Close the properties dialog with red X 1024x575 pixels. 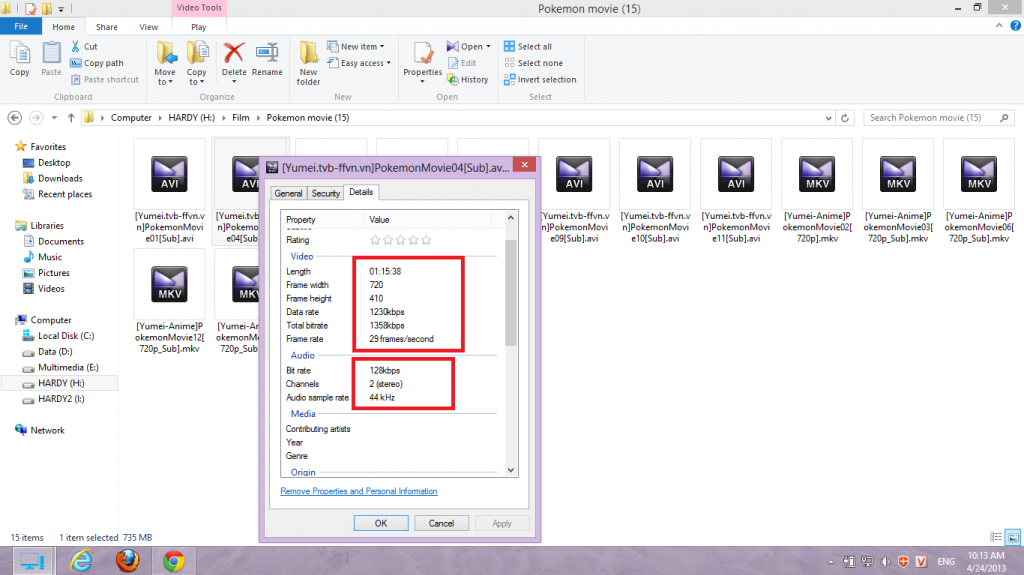click(524, 165)
